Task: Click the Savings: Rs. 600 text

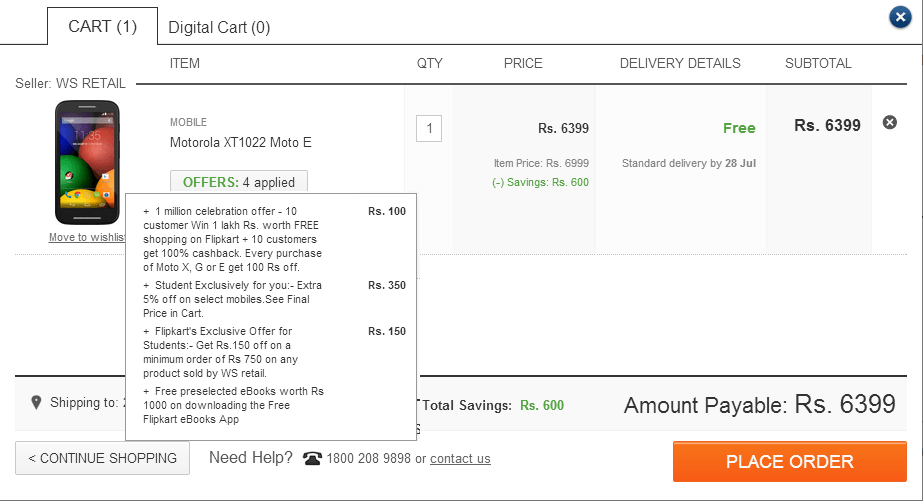Action: pyautogui.click(x=540, y=183)
